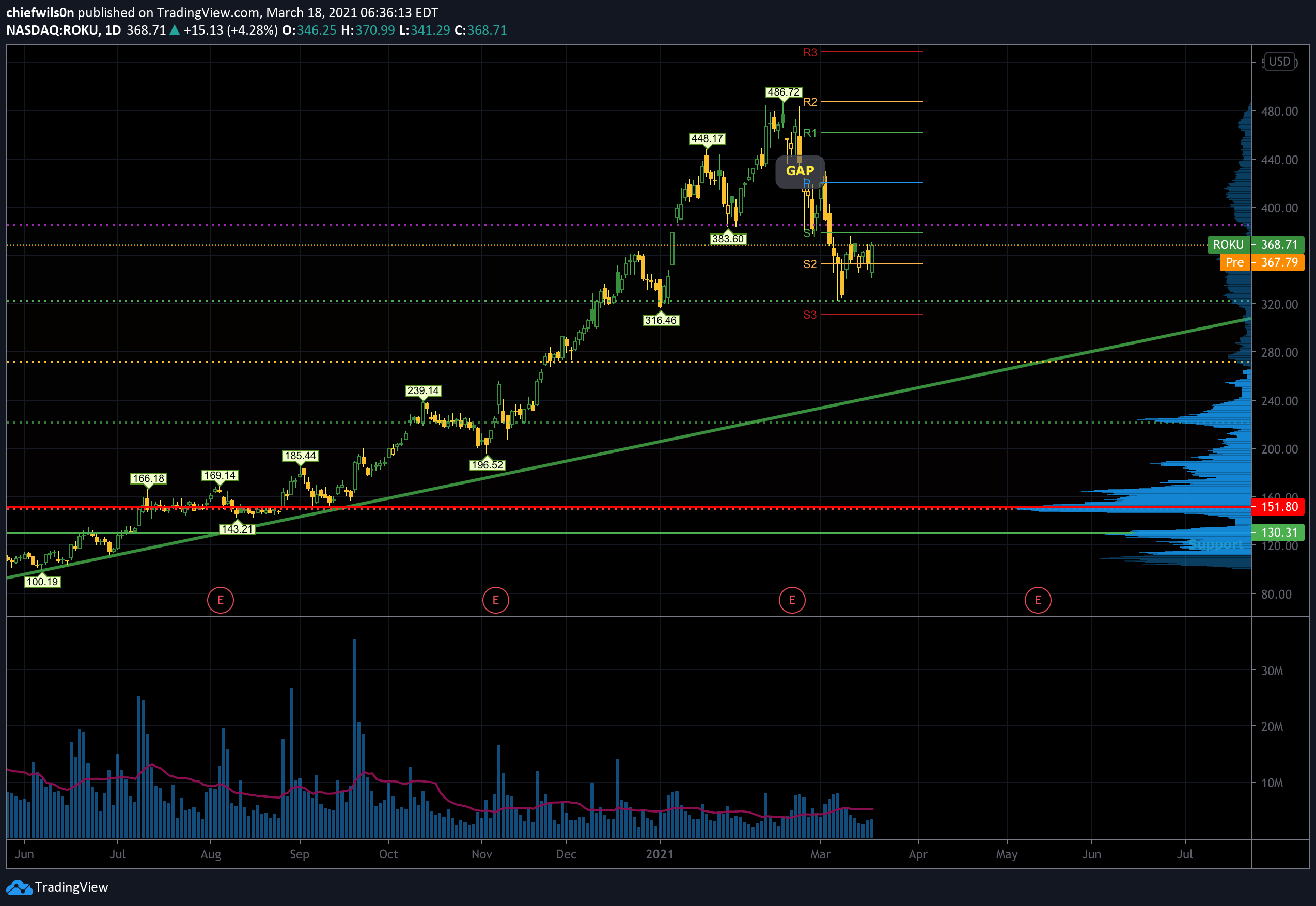Click the 30M volume axis tick
The width and height of the screenshot is (1316, 906).
click(1272, 670)
